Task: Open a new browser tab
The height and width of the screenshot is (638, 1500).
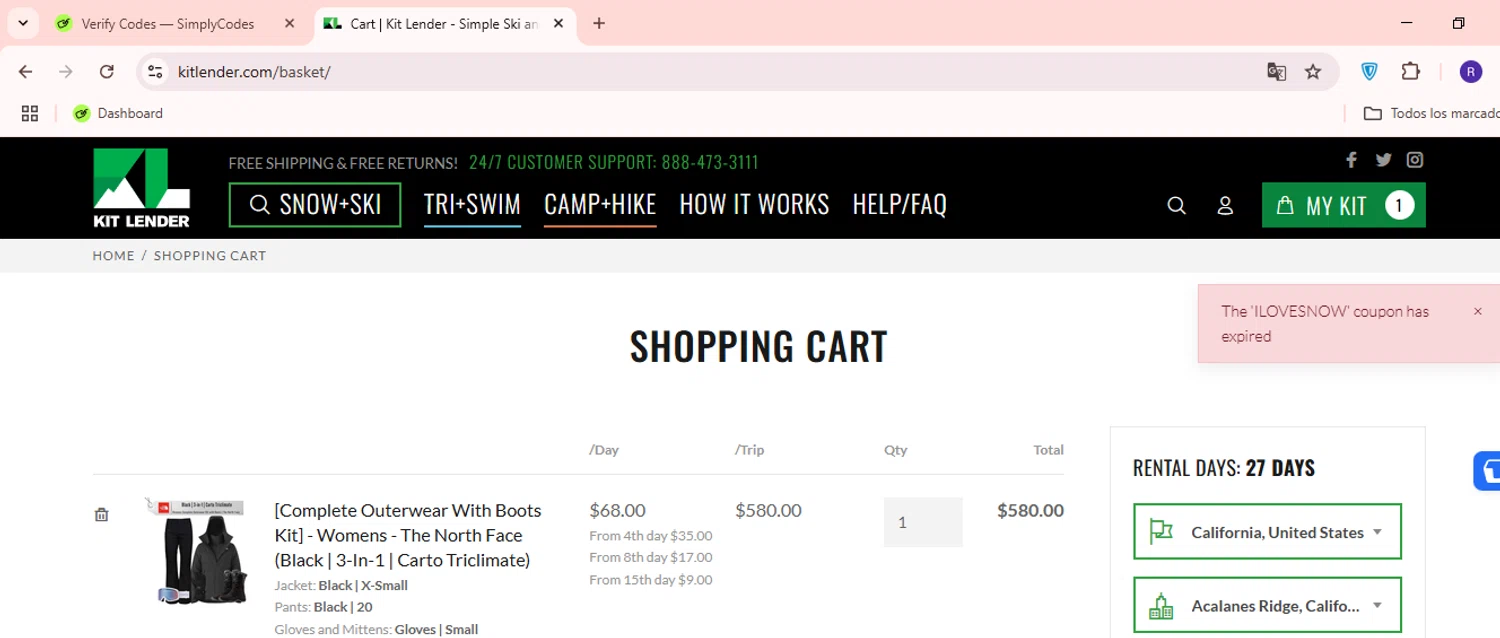Action: click(599, 23)
